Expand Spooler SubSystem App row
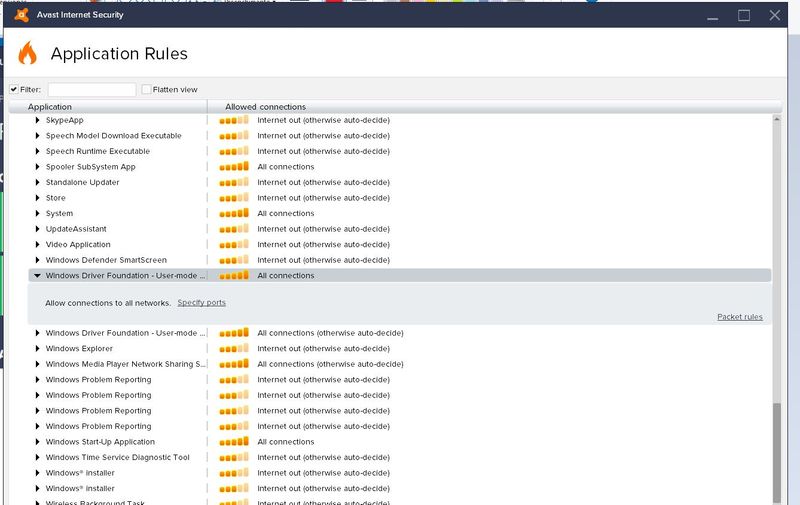This screenshot has width=800, height=505. tap(37, 167)
